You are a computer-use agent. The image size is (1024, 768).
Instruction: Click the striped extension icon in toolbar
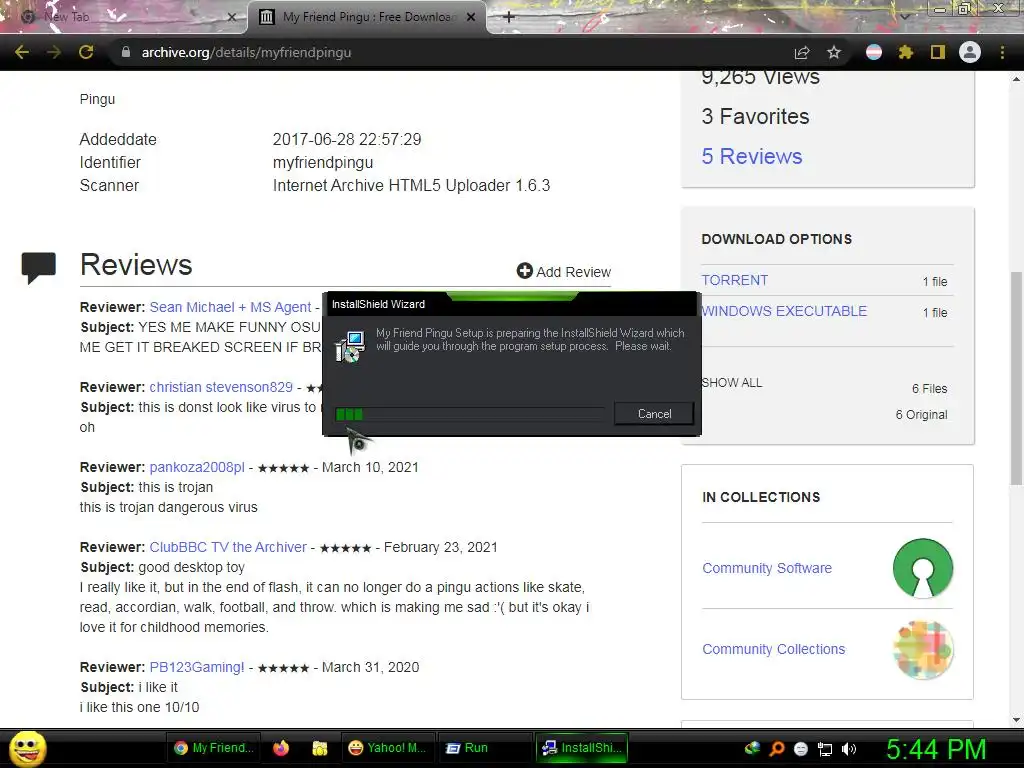874,52
